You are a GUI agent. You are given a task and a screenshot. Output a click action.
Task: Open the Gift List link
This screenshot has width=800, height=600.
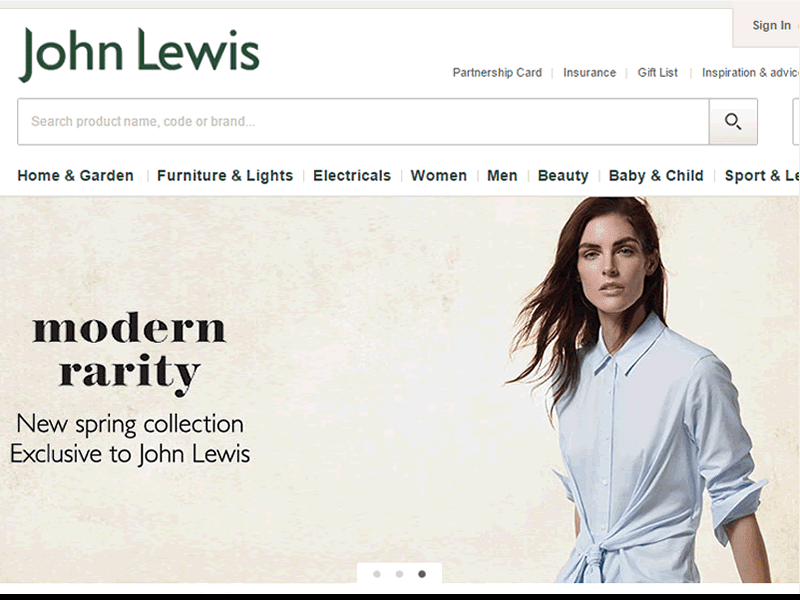(658, 72)
